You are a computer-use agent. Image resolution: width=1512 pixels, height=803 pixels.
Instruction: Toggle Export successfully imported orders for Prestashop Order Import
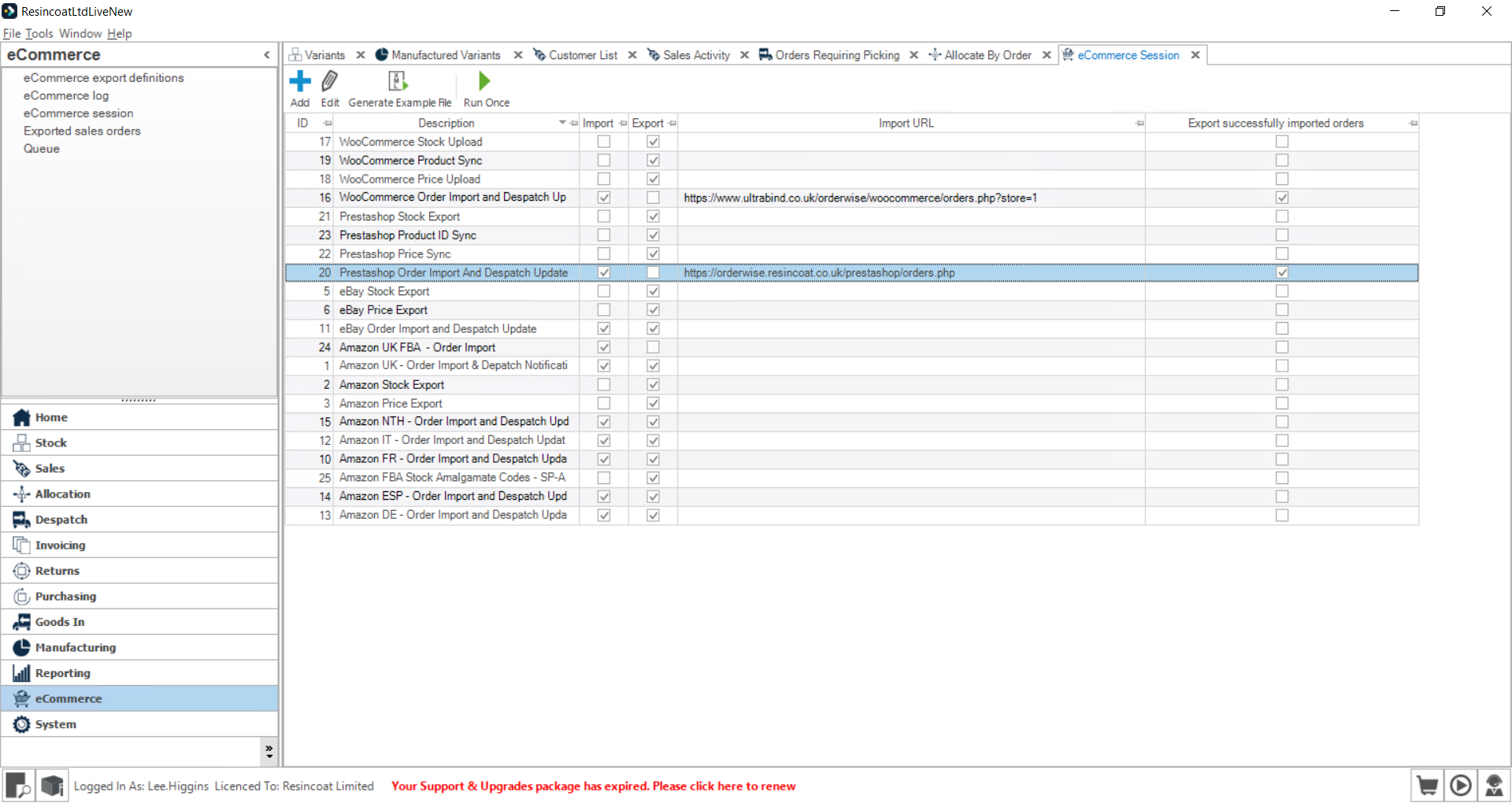[x=1282, y=272]
